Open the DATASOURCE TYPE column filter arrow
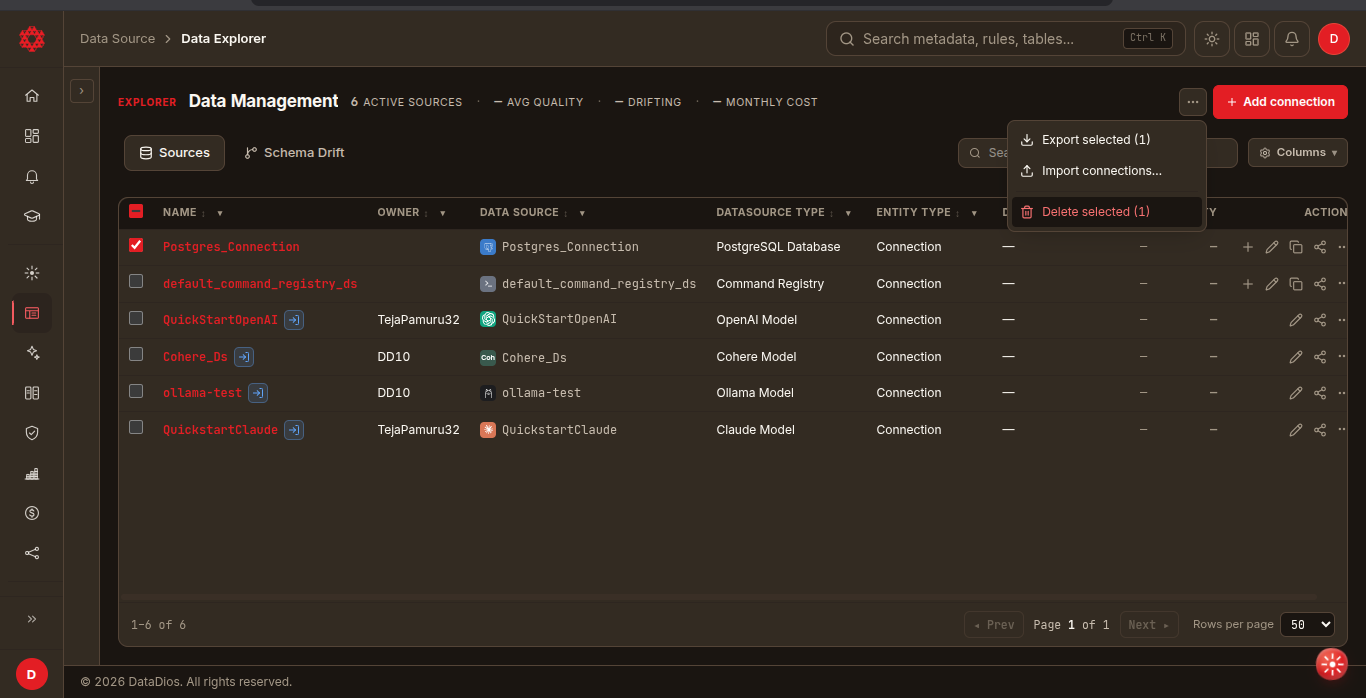Screen dimensions: 1366x698 848,213
